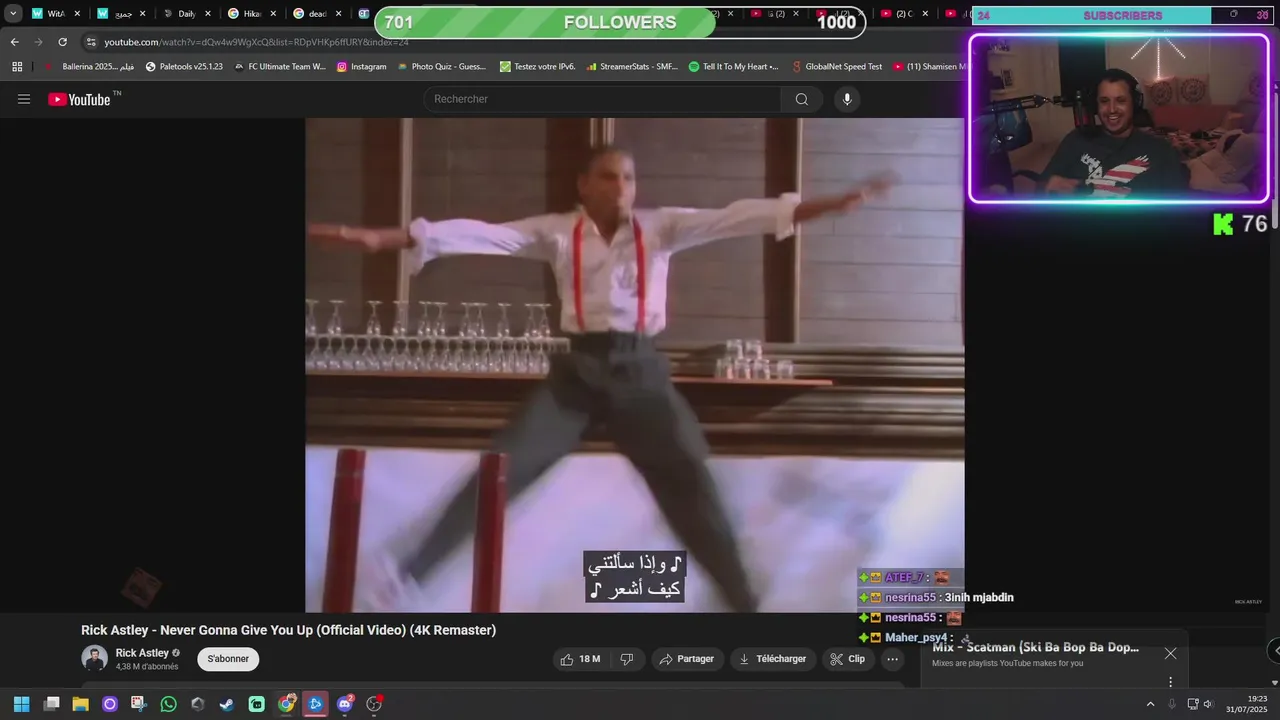Screen dimensions: 1280x720
Task: Go to YouTube home via logo
Action: [x=79, y=99]
